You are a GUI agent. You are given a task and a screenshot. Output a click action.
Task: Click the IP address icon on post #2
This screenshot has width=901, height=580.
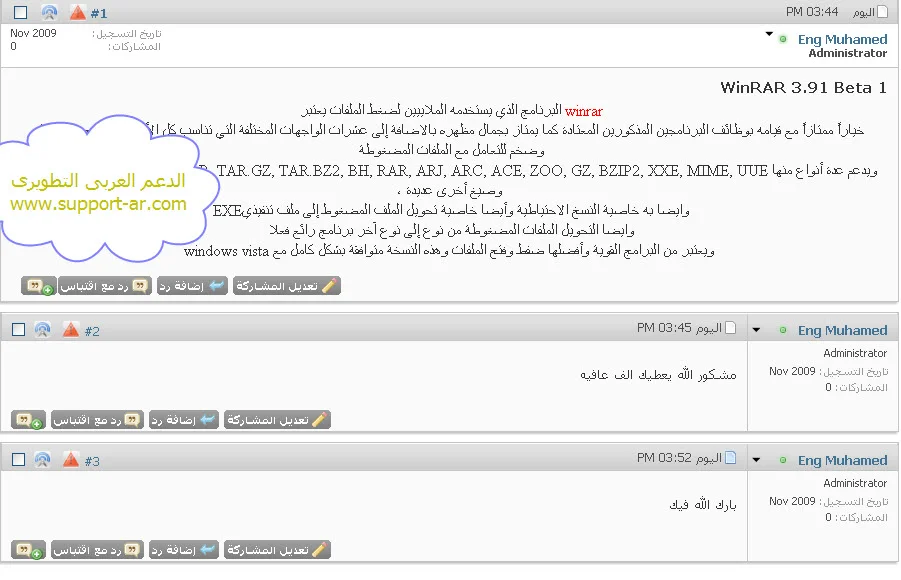[x=42, y=330]
